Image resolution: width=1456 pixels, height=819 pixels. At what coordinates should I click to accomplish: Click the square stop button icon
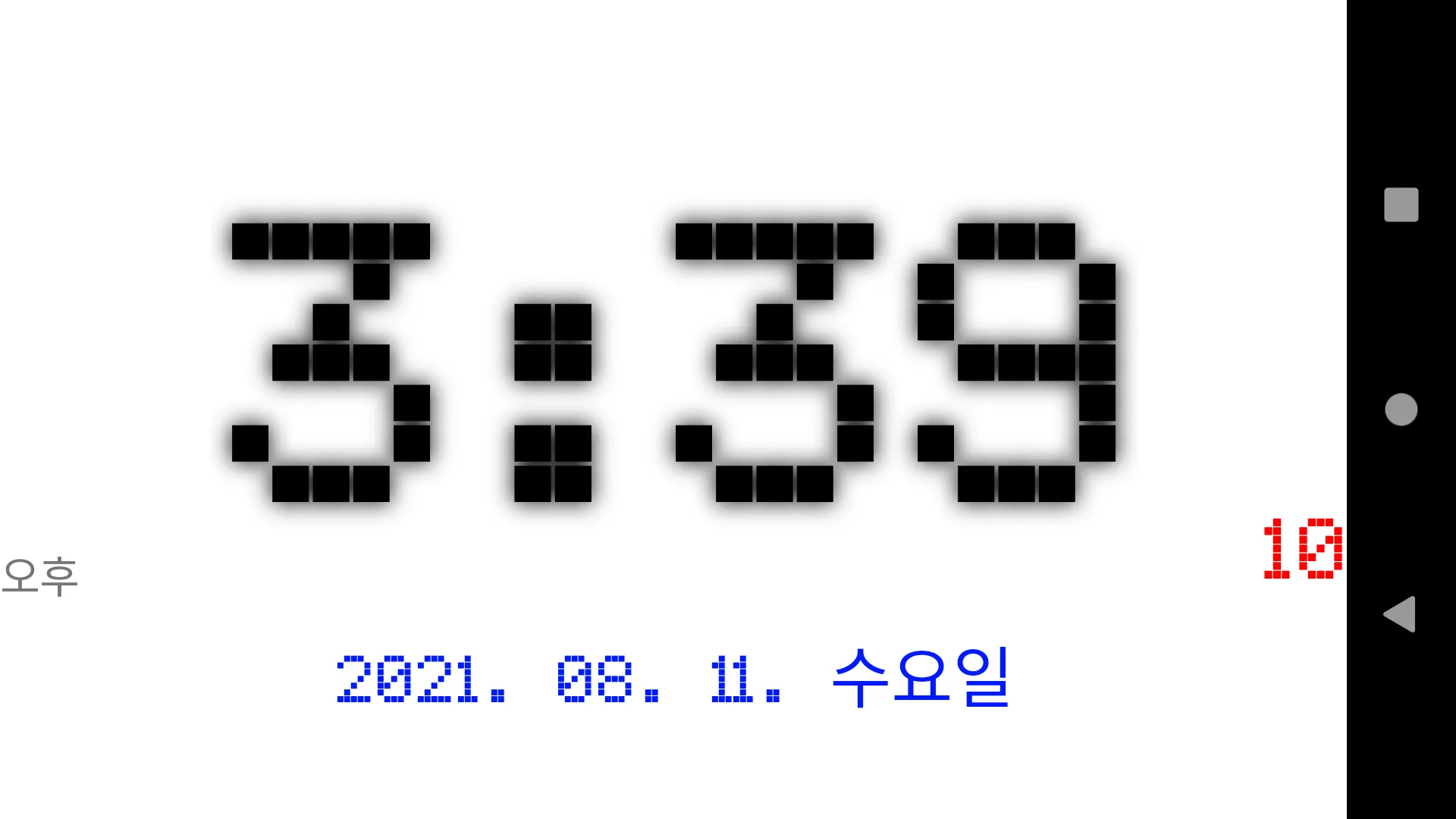click(x=1401, y=204)
